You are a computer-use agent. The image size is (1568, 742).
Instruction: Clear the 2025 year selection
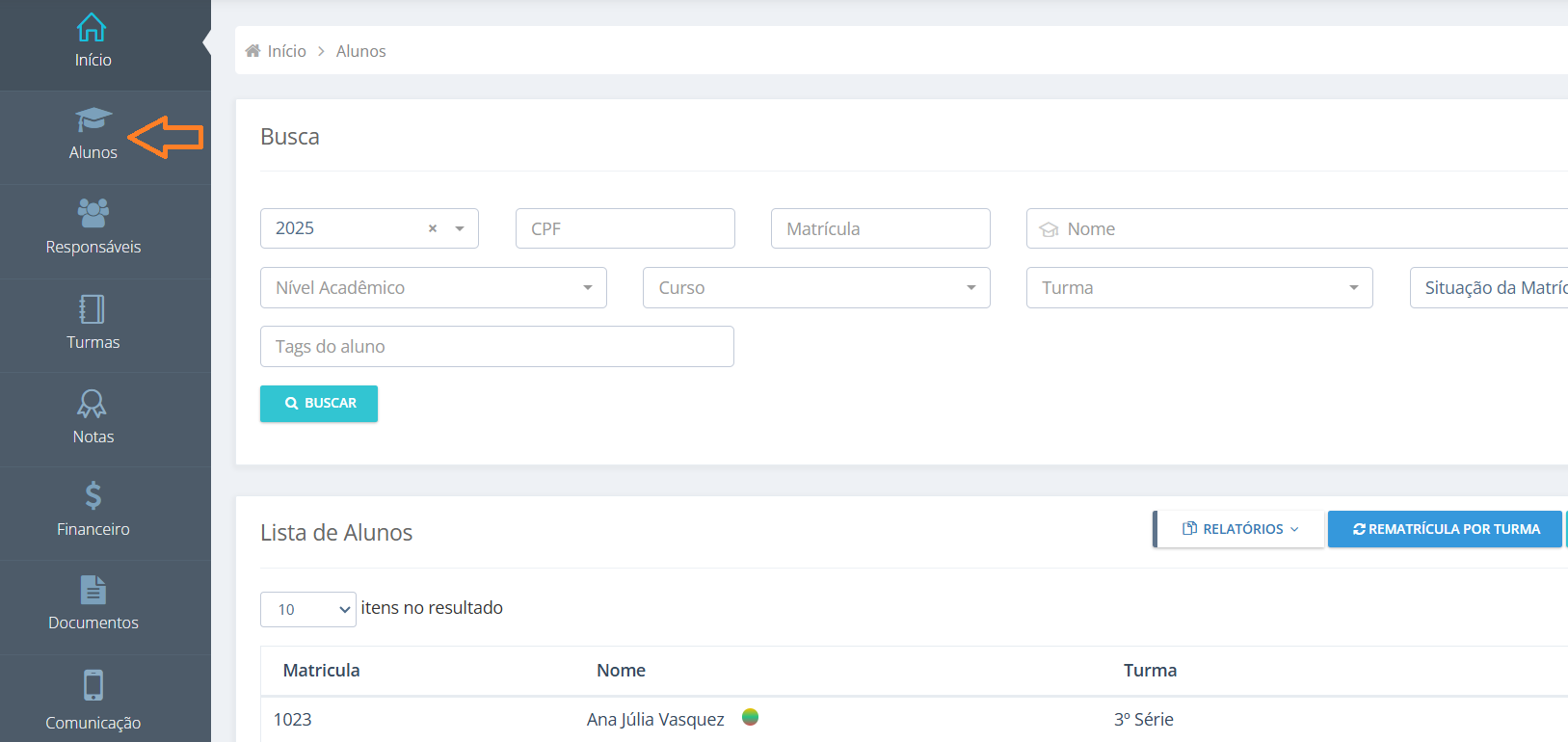click(433, 228)
